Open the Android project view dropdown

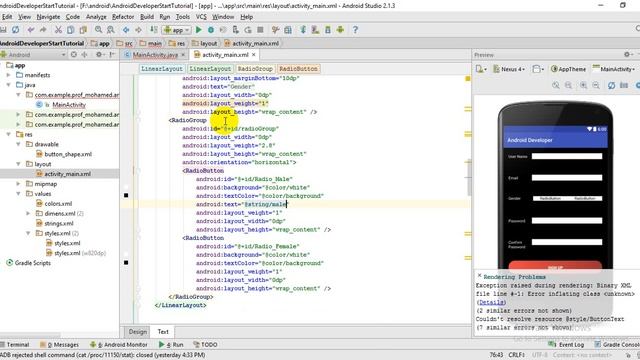[33, 54]
